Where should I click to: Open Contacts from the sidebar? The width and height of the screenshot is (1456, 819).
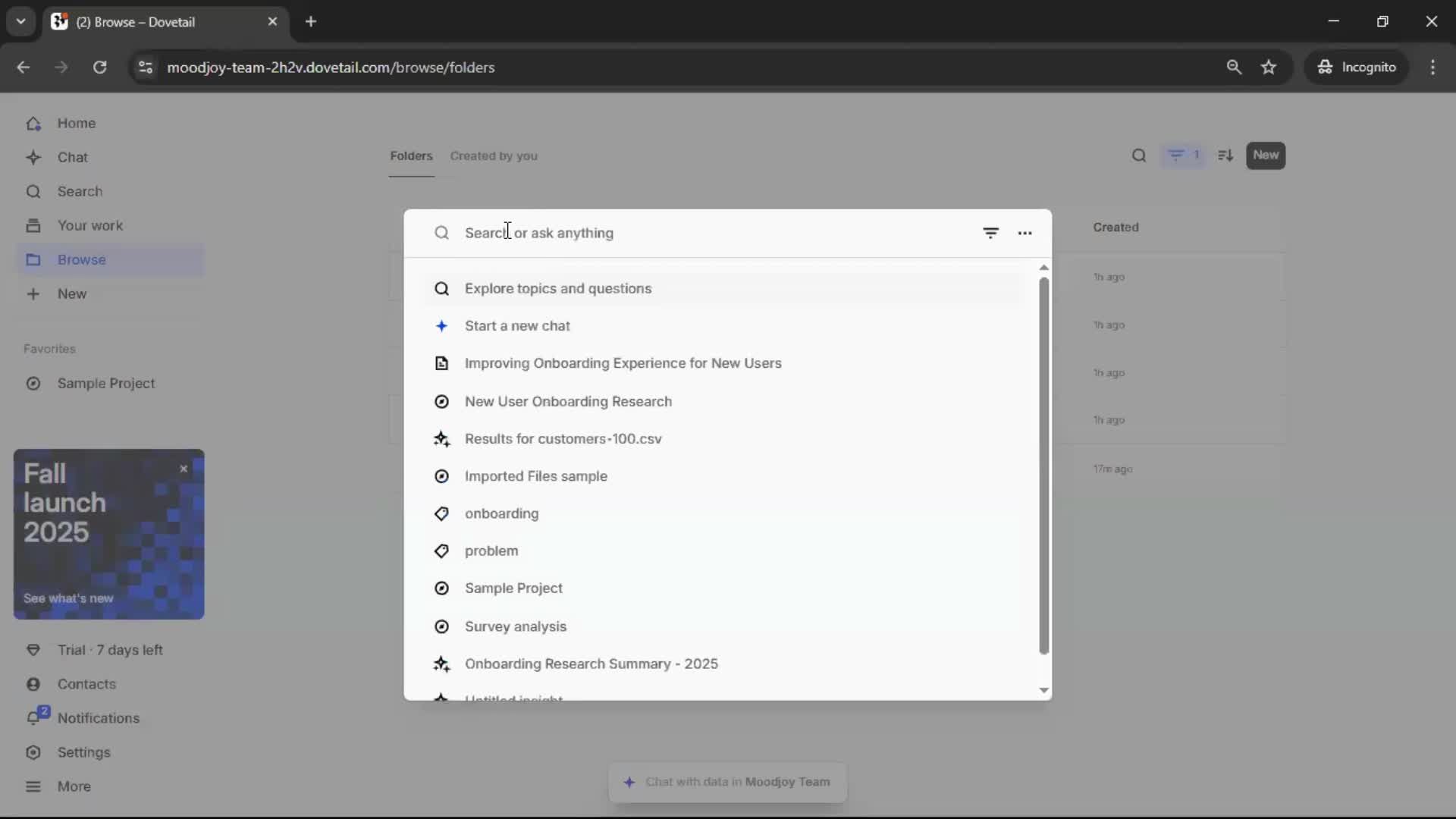coord(88,684)
